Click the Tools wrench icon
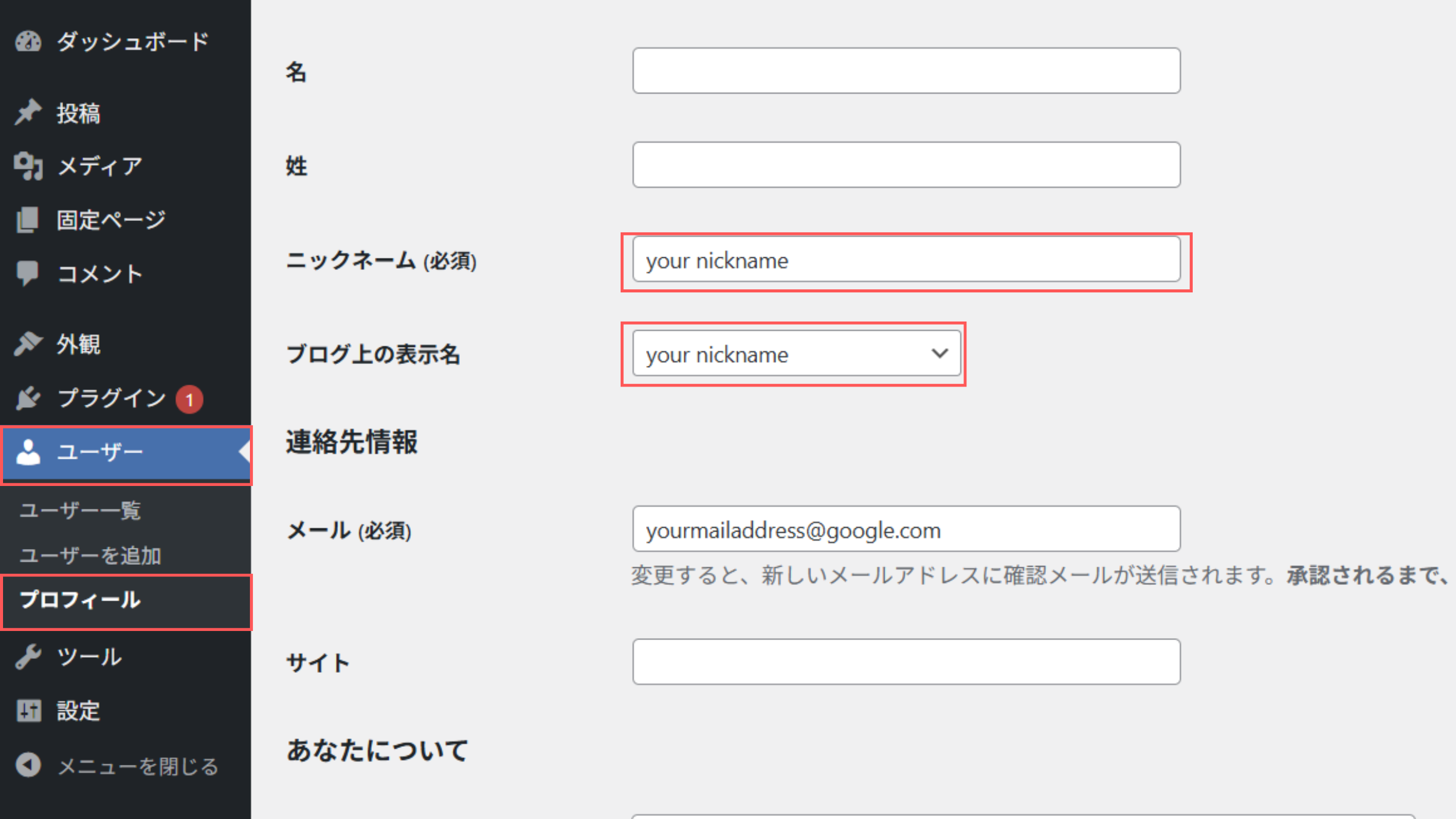The width and height of the screenshot is (1456, 819). [x=28, y=656]
